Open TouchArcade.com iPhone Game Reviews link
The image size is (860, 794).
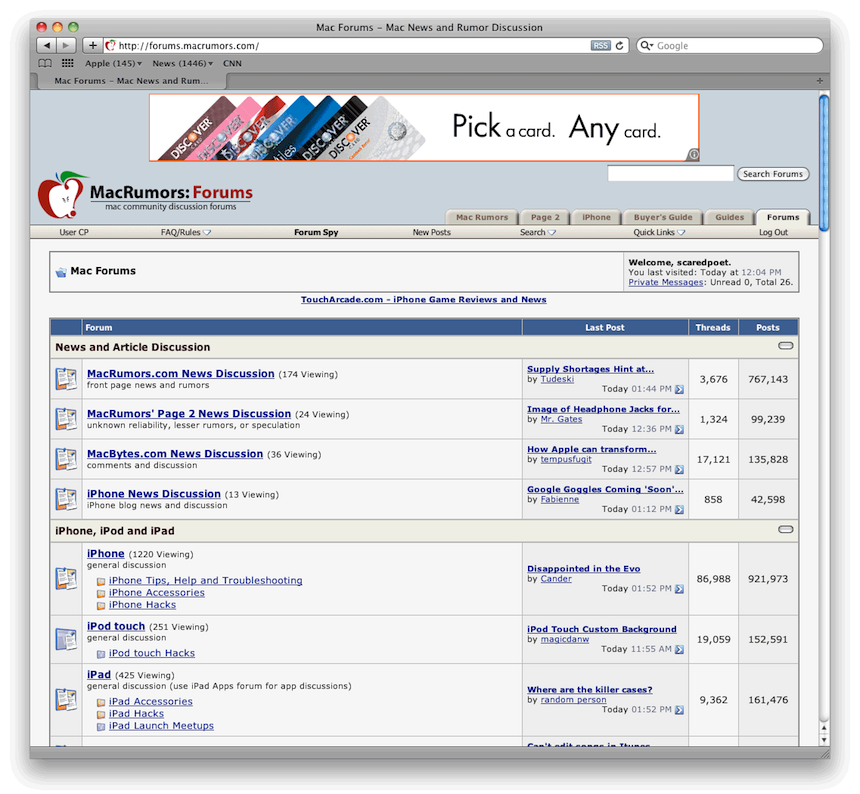coord(423,299)
